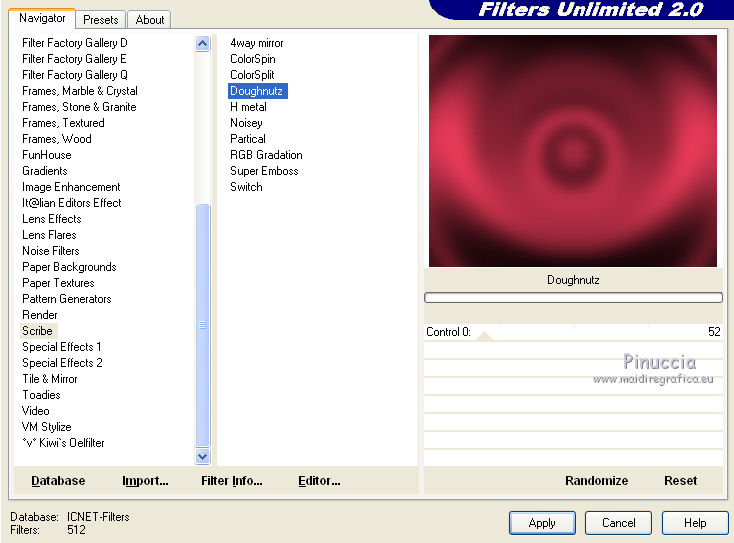
Task: Open the Presets tab
Action: [x=101, y=20]
